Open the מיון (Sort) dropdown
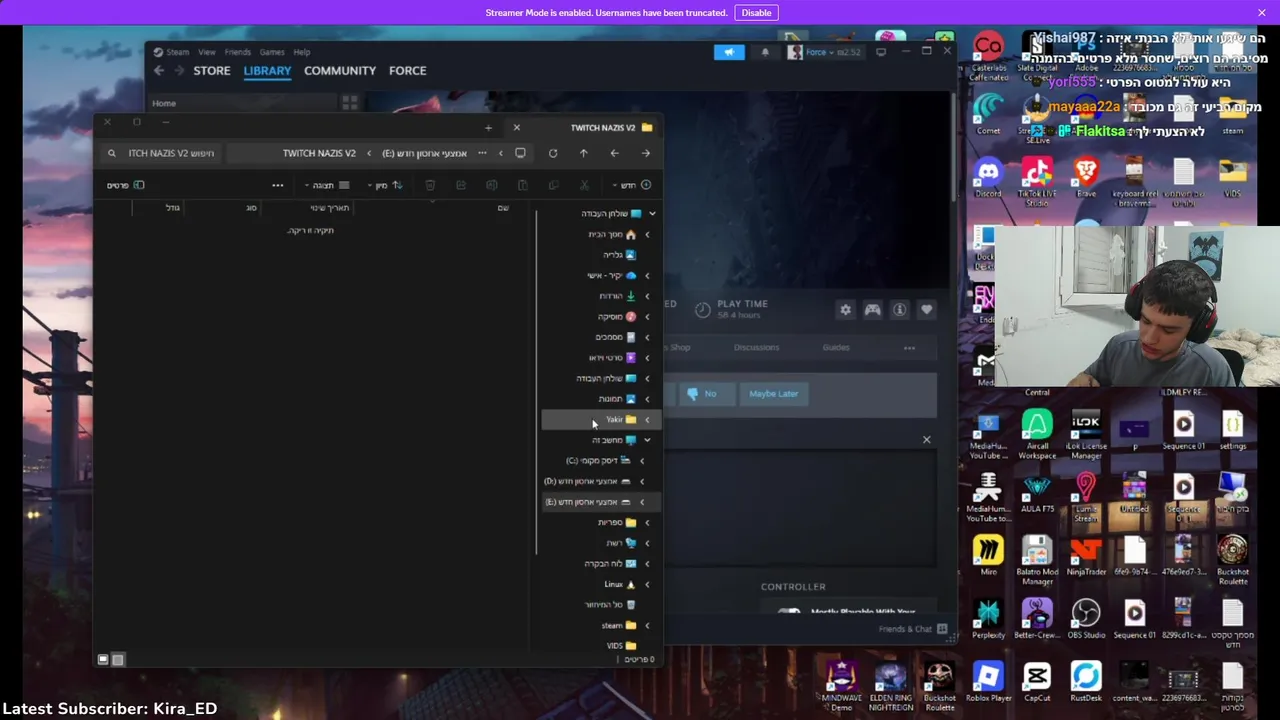The width and height of the screenshot is (1280, 720). click(x=385, y=185)
